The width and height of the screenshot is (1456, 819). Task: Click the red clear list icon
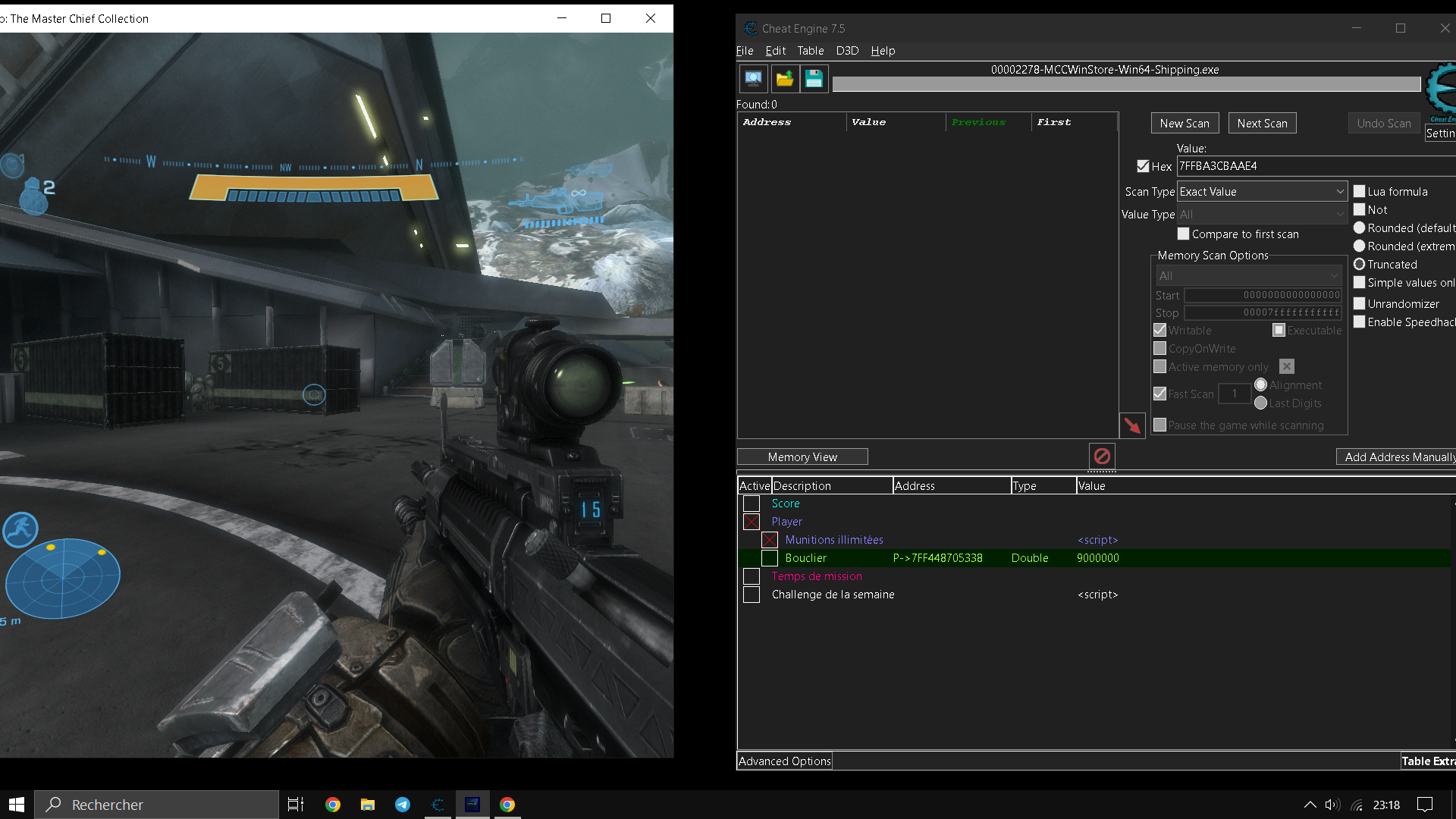(x=1102, y=456)
